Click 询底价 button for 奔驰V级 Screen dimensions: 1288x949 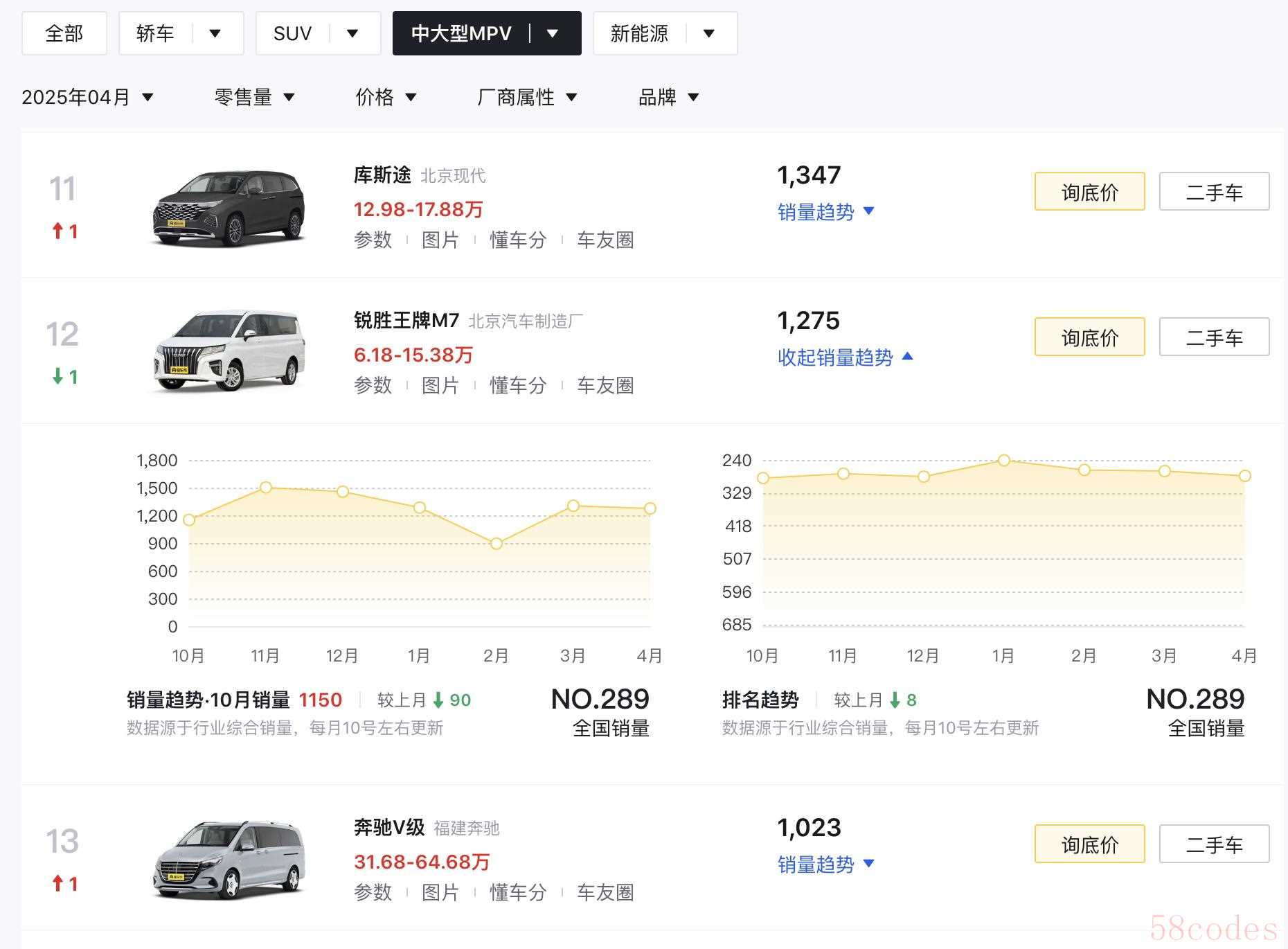click(x=1090, y=844)
